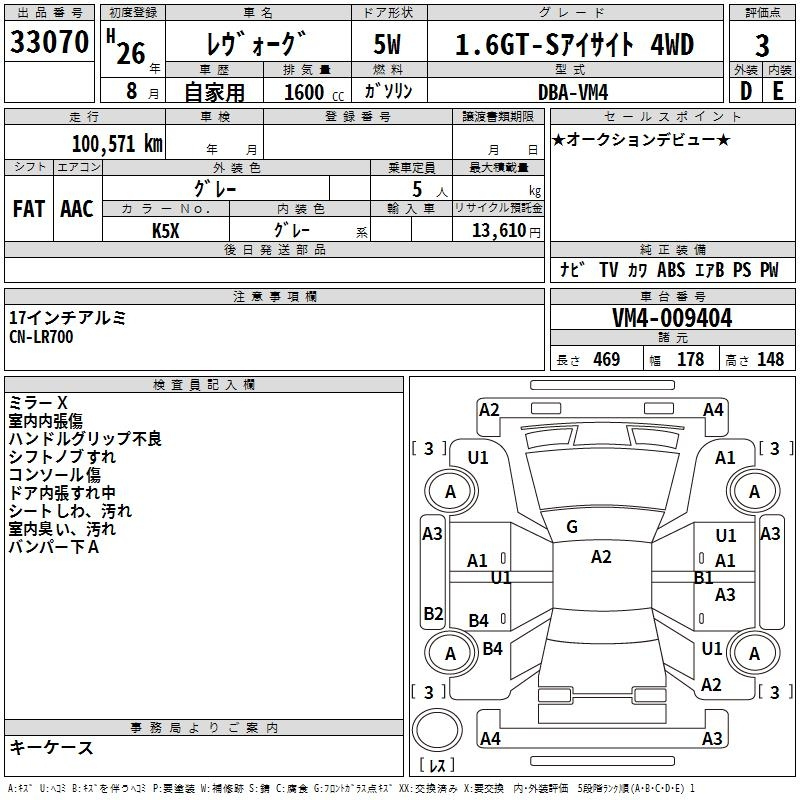Click B2 damage mark on diagram
This screenshot has width=800, height=800.
click(x=433, y=613)
